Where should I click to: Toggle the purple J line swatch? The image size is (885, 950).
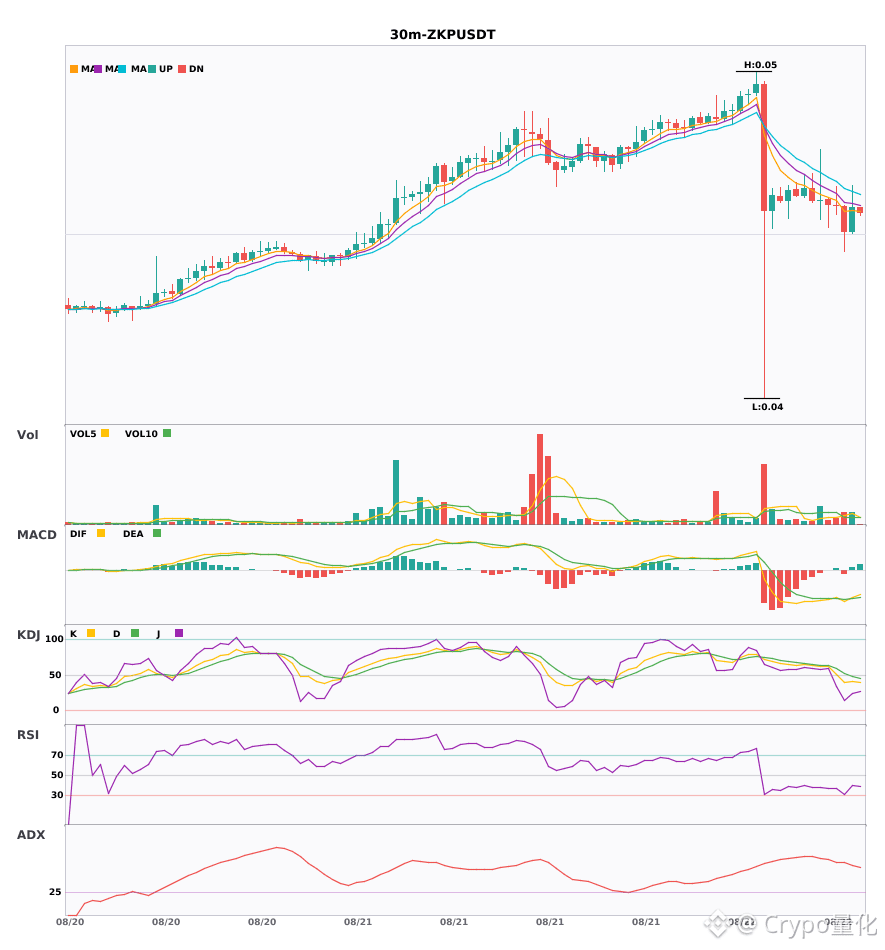click(179, 633)
